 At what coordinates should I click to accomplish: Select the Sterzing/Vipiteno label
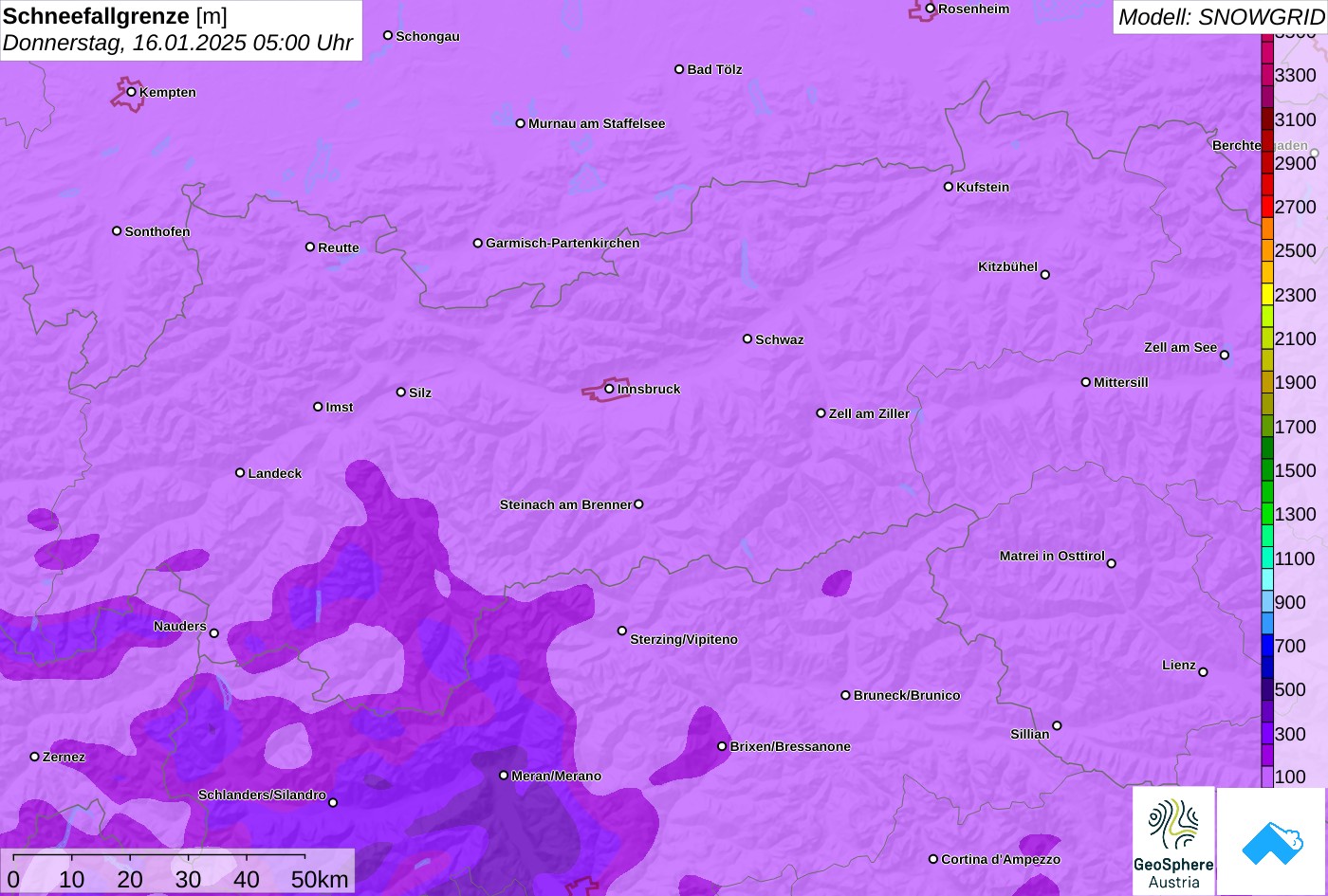[x=684, y=640]
